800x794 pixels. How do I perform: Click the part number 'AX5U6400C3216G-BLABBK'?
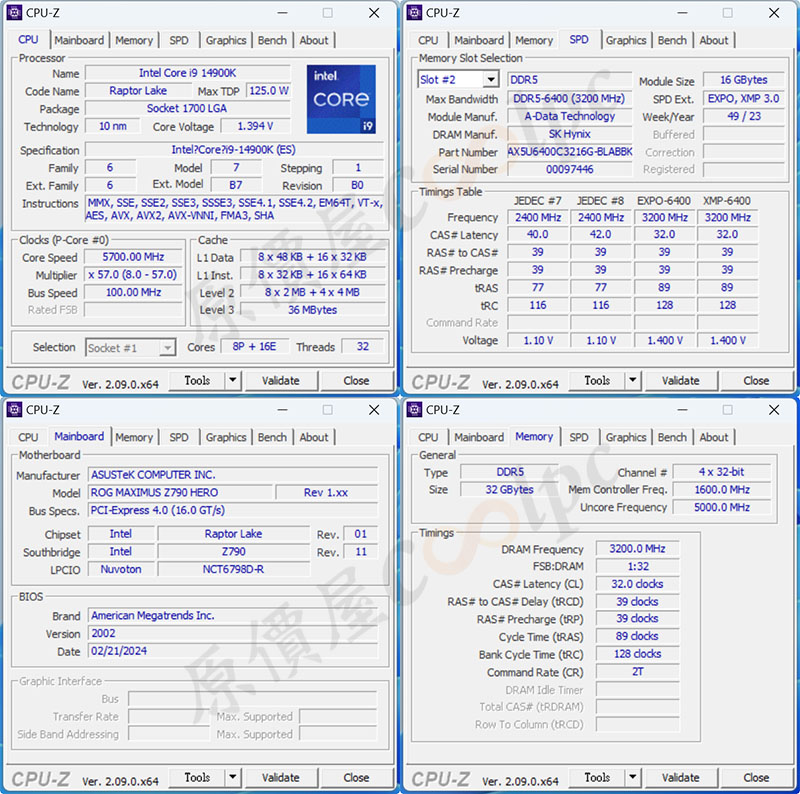pyautogui.click(x=569, y=152)
